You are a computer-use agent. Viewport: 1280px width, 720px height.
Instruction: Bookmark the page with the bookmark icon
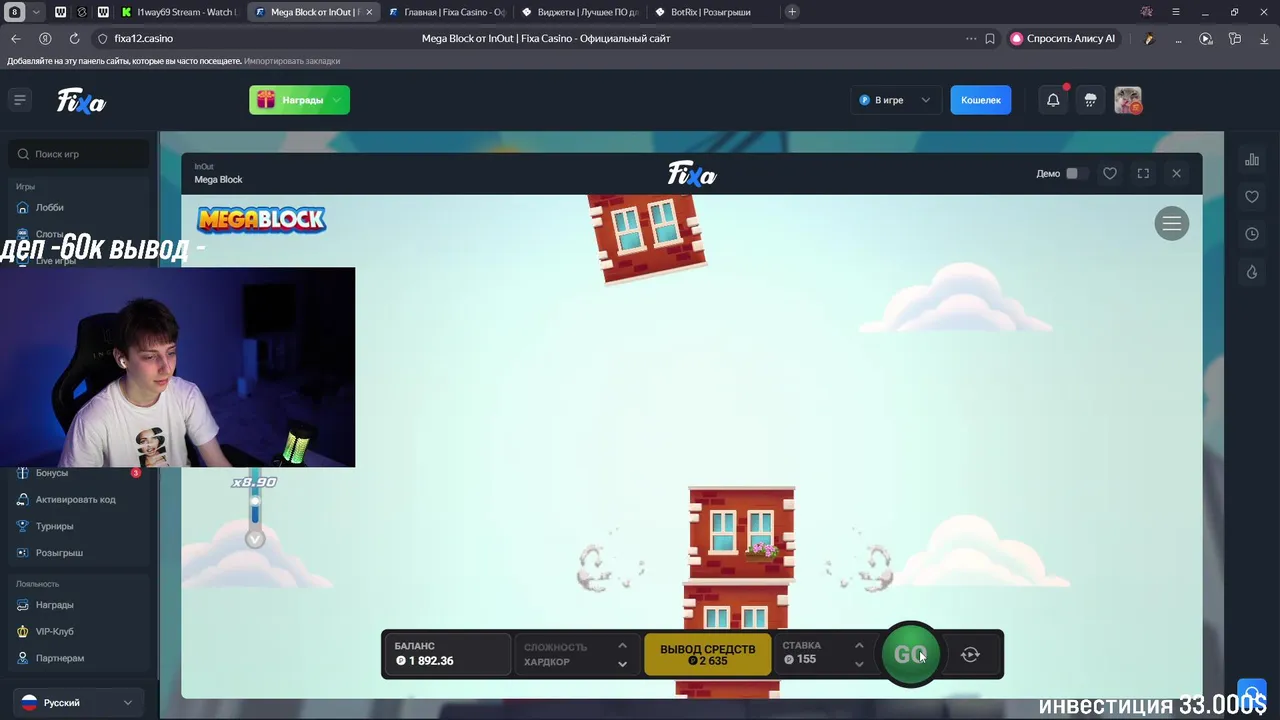coord(990,38)
